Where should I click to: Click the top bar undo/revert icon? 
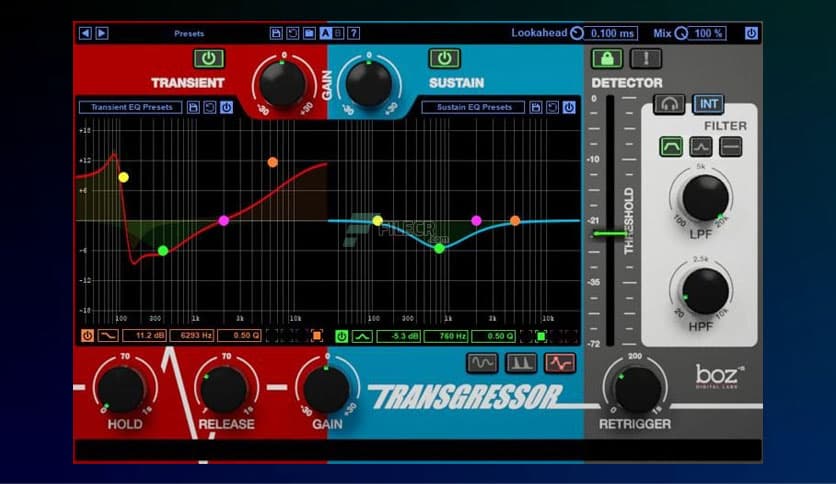(x=293, y=34)
